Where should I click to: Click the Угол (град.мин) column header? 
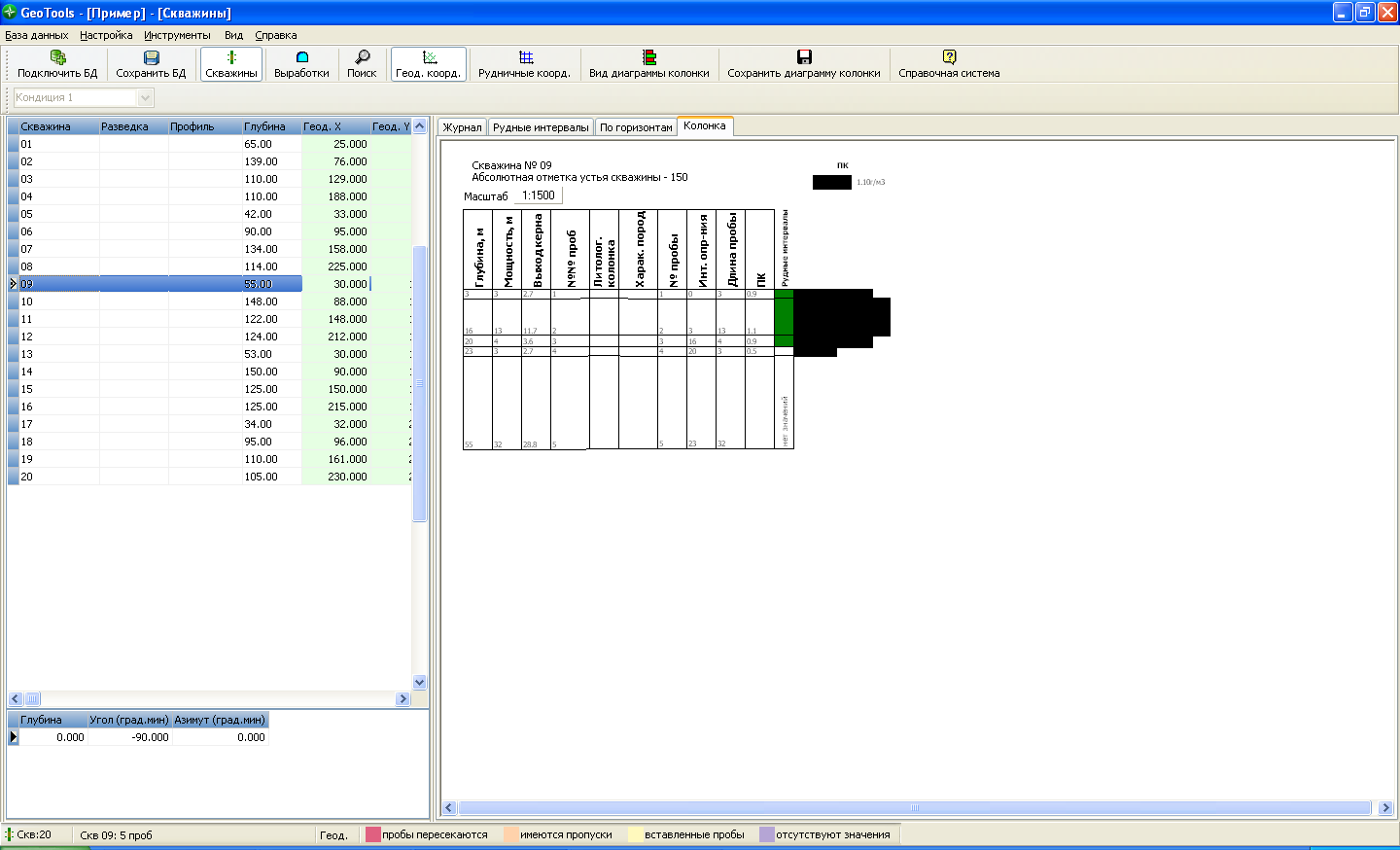129,720
